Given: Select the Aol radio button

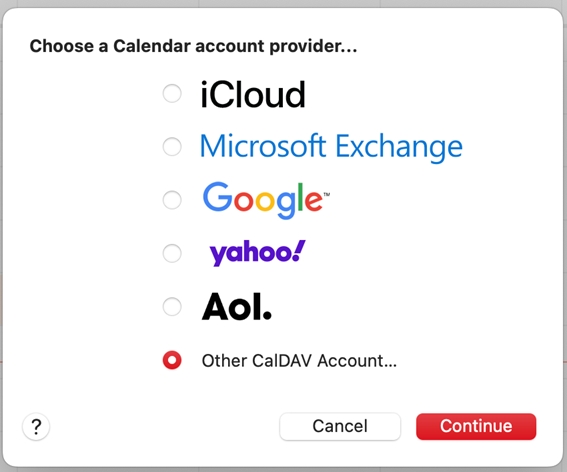Looking at the screenshot, I should (x=172, y=307).
